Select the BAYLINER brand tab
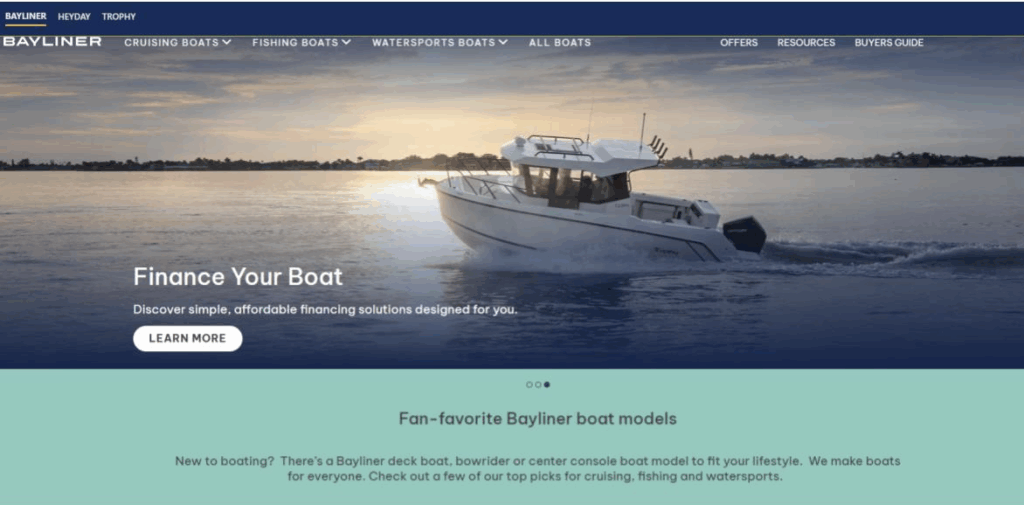 [25, 16]
